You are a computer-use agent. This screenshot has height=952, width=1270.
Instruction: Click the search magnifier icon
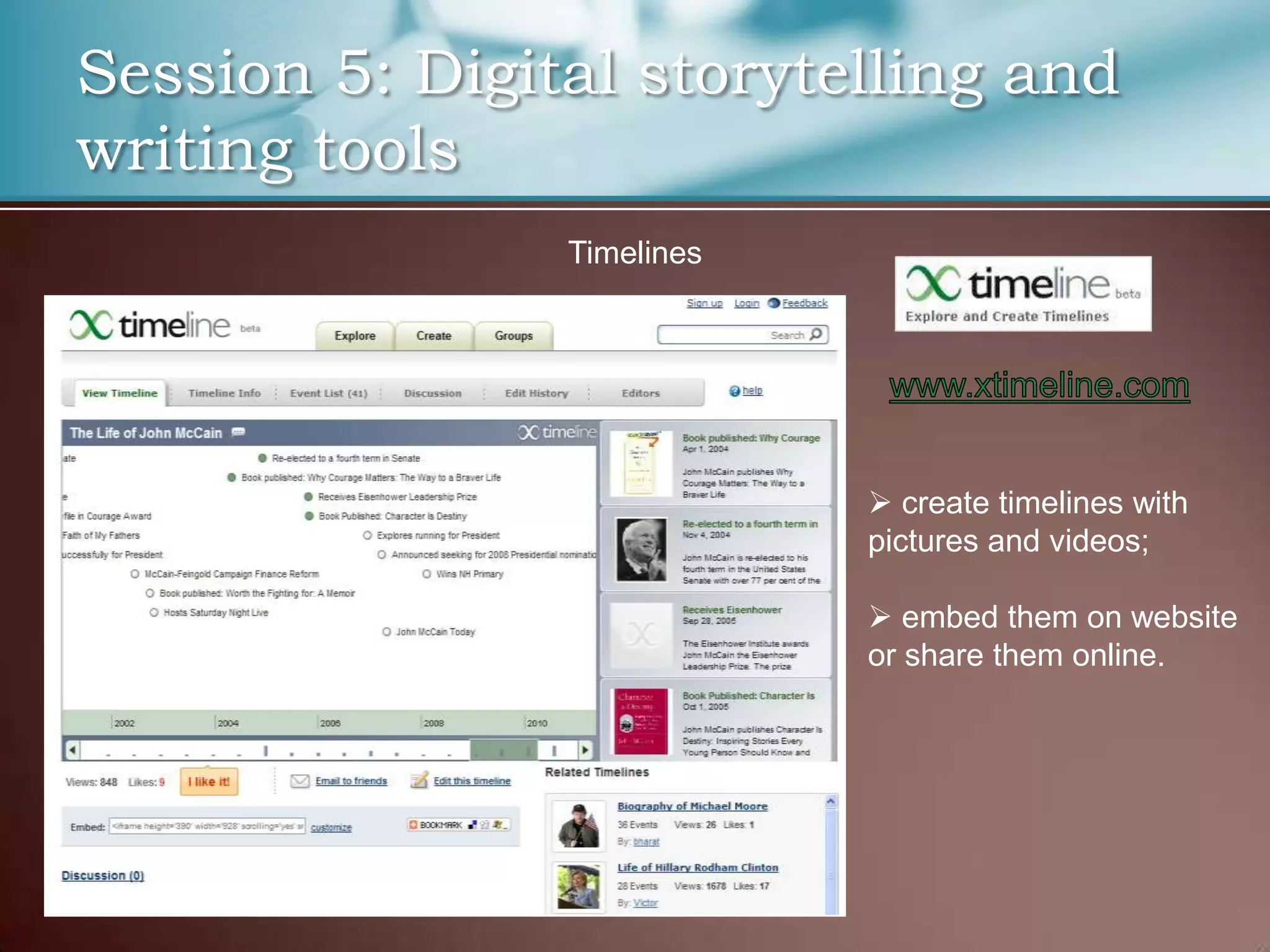click(816, 334)
